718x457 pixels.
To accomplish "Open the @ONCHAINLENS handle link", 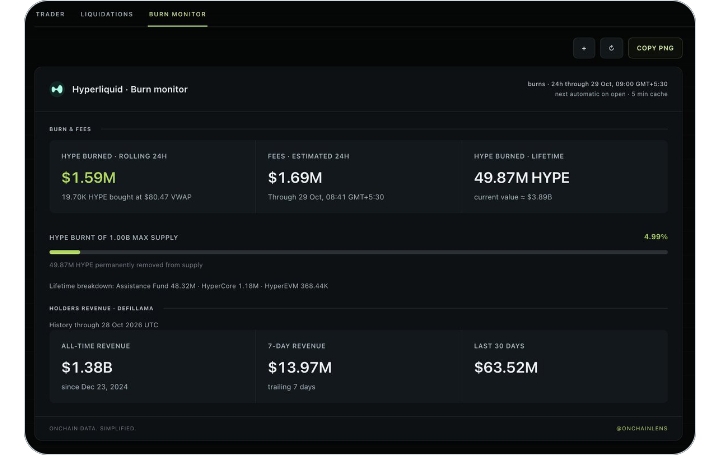I will pos(642,429).
